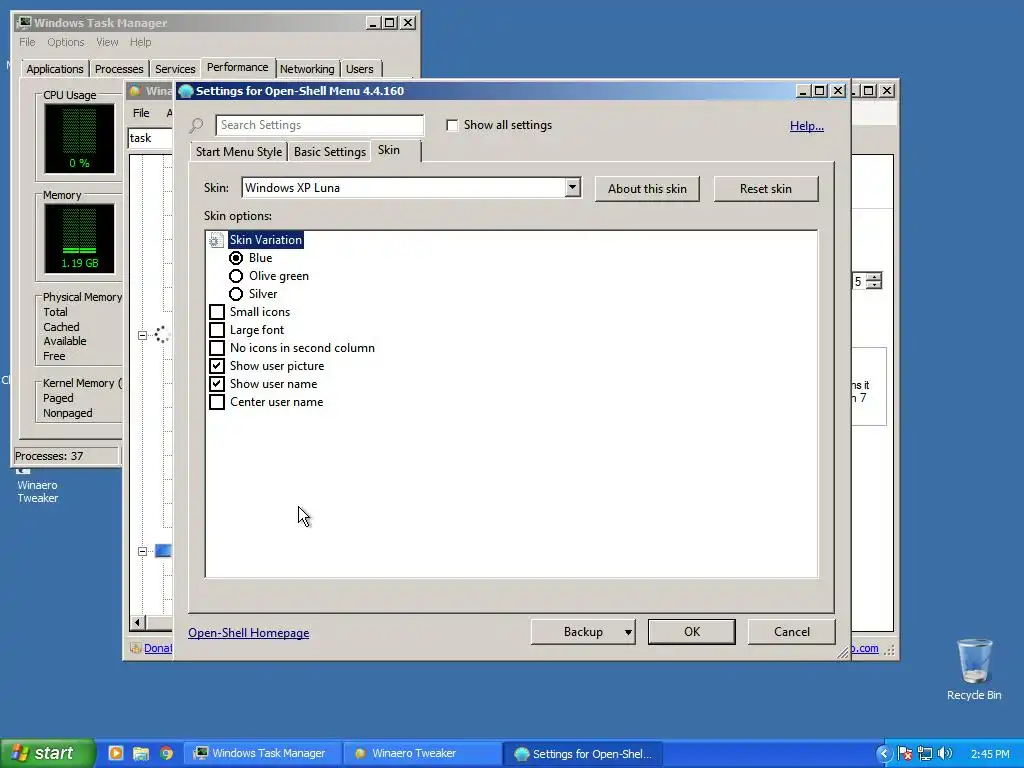The width and height of the screenshot is (1024, 768).
Task: Click the left scroll arrow in Winaero tree
Action: [x=136, y=622]
